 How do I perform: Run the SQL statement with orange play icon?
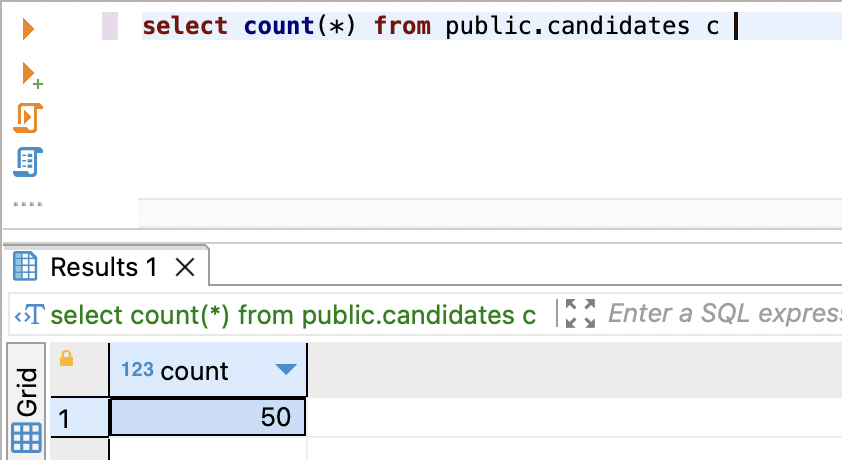28,28
